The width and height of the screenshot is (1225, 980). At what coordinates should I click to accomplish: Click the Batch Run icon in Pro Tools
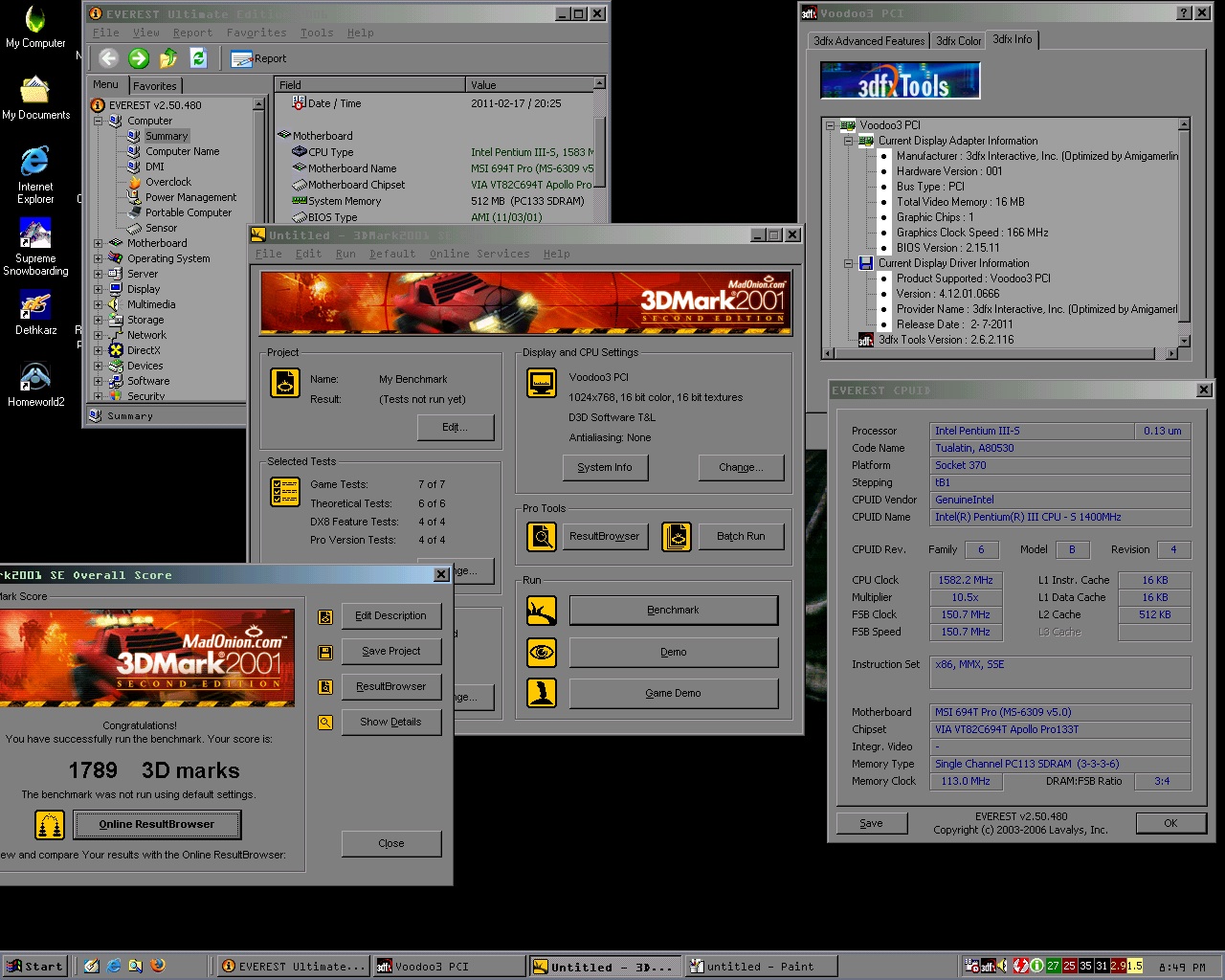tap(677, 537)
